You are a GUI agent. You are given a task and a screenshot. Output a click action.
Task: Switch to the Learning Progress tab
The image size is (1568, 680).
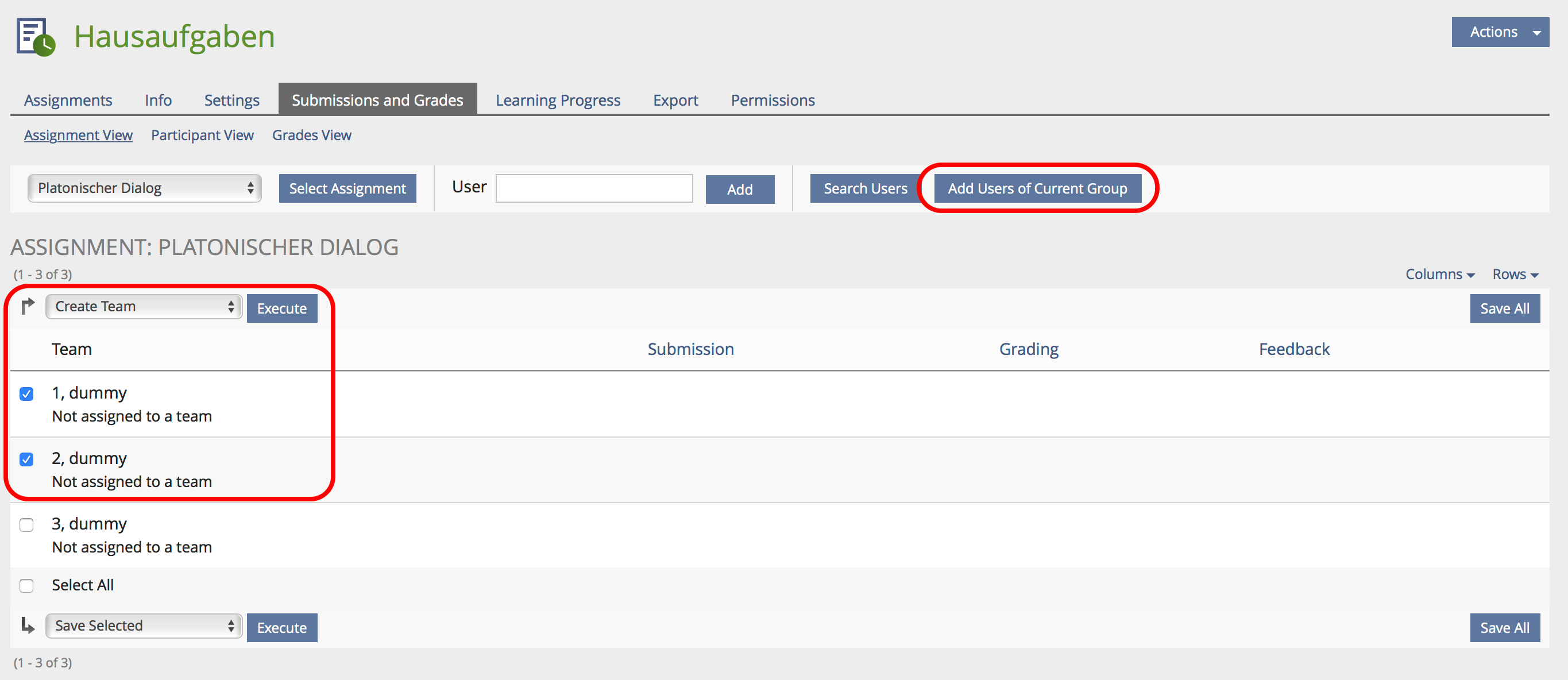pos(558,100)
